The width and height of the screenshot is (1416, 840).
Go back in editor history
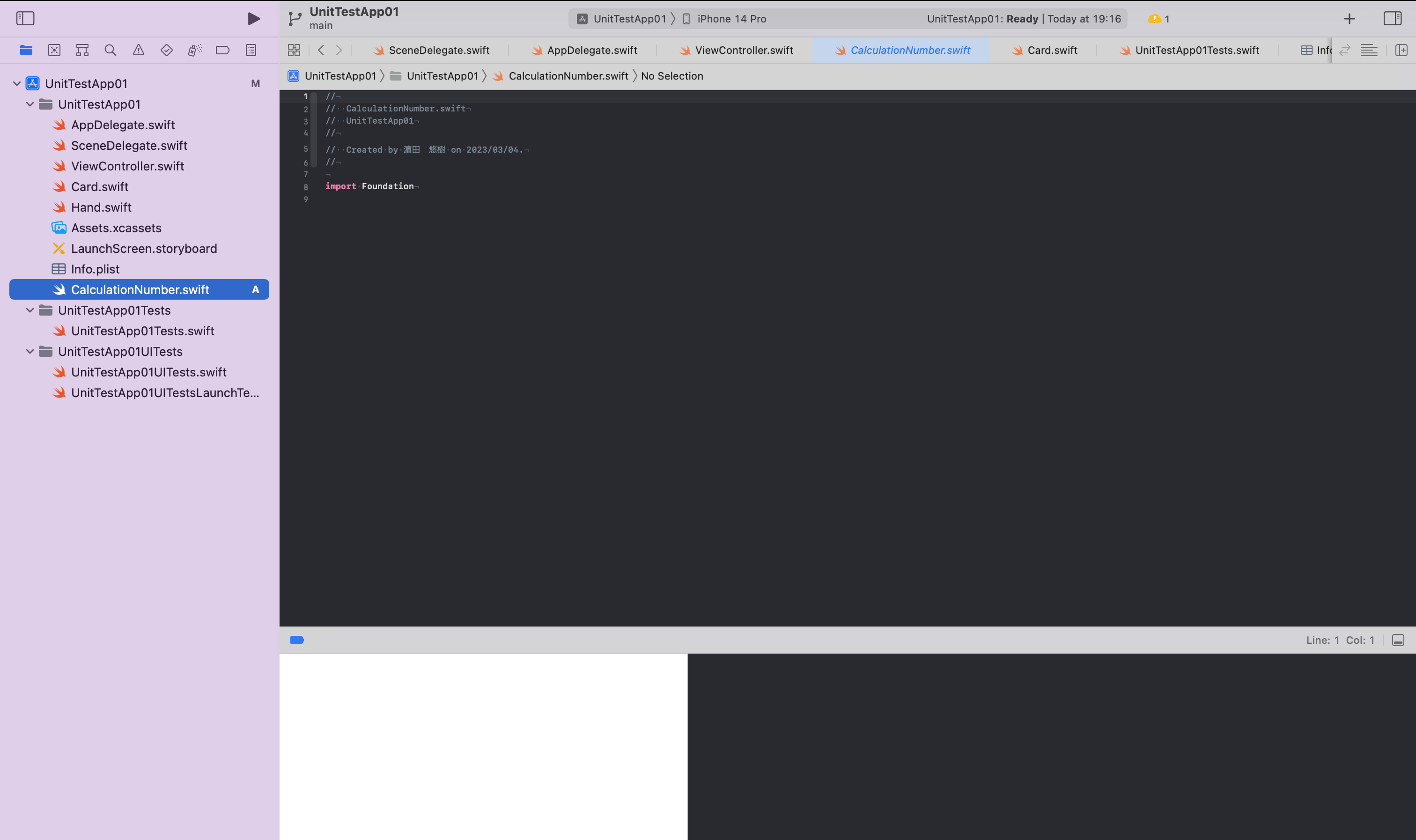pyautogui.click(x=321, y=51)
